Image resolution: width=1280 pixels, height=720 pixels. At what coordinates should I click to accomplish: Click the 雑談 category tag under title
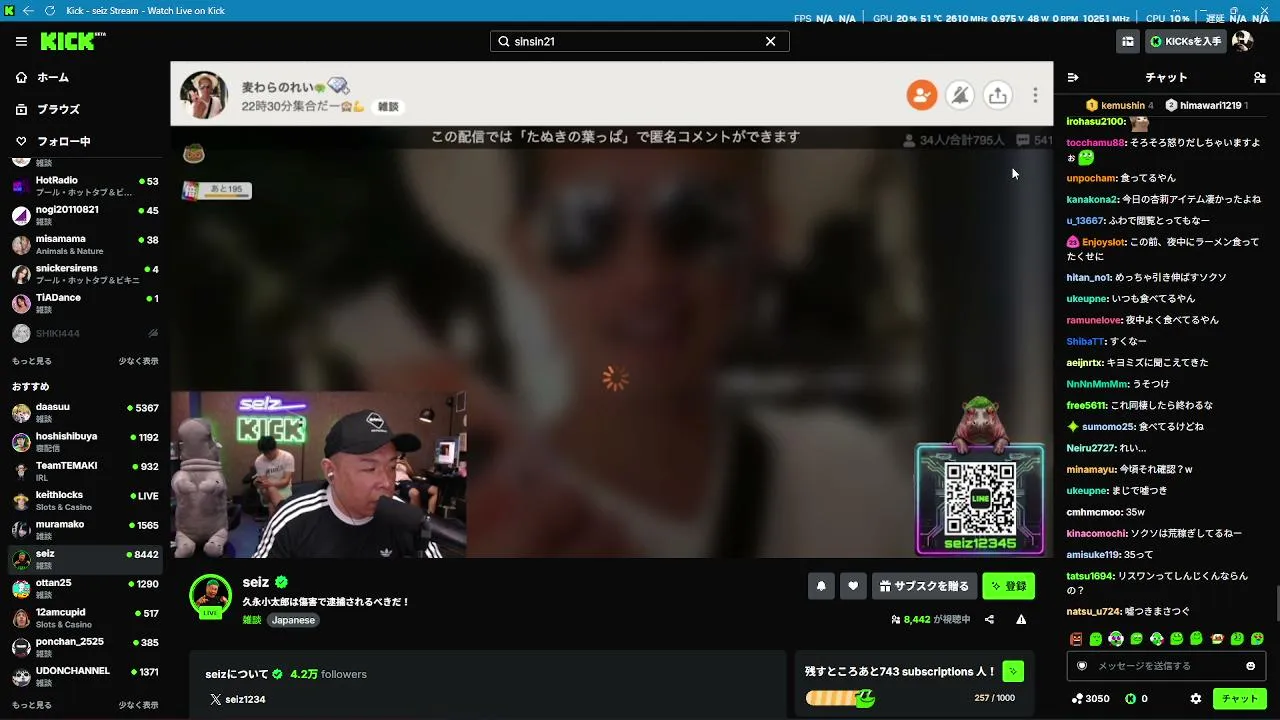click(x=252, y=620)
